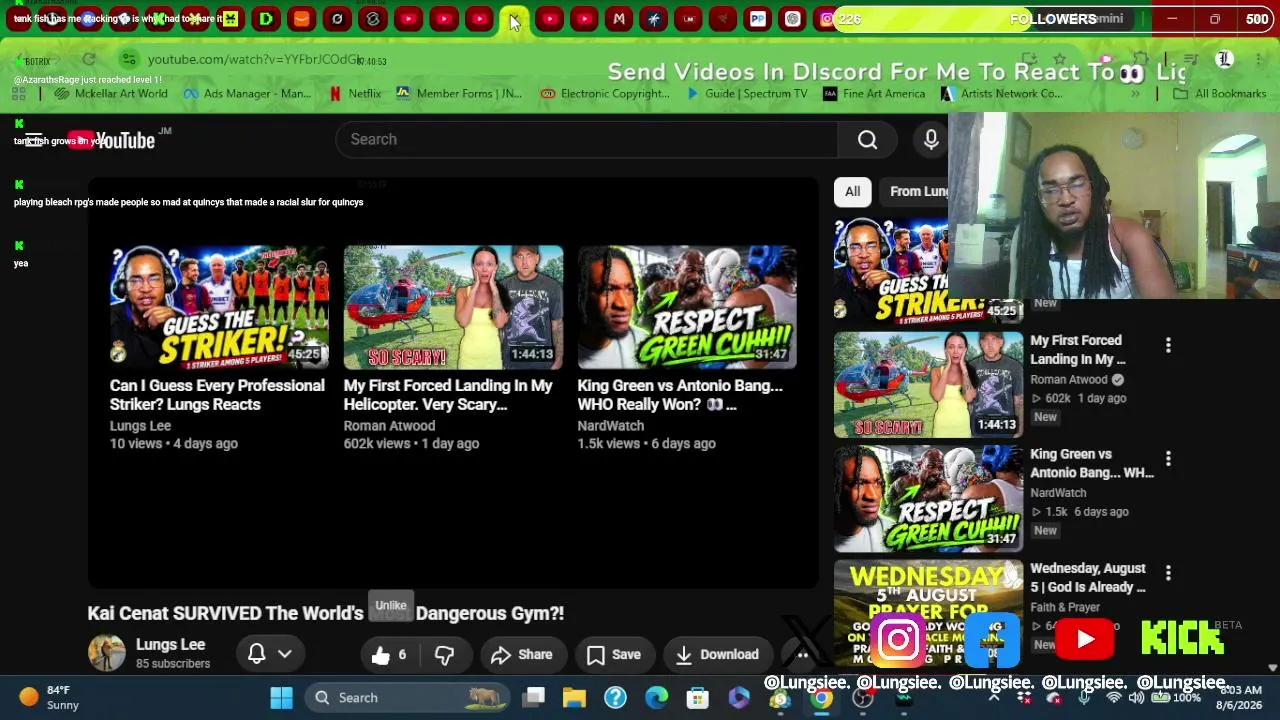Open 'My First Forced Landing In My Helicopter' title
The image size is (1280, 720).
click(448, 395)
